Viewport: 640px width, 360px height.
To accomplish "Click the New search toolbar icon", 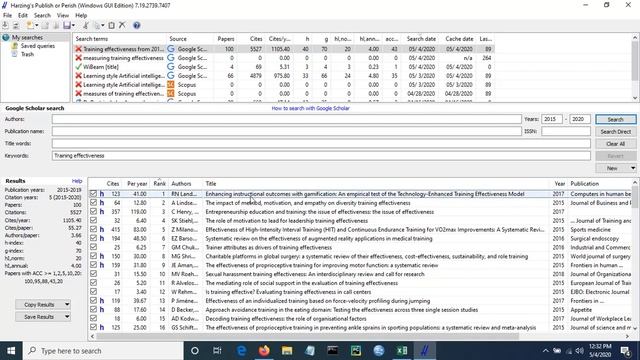I will [30, 25].
